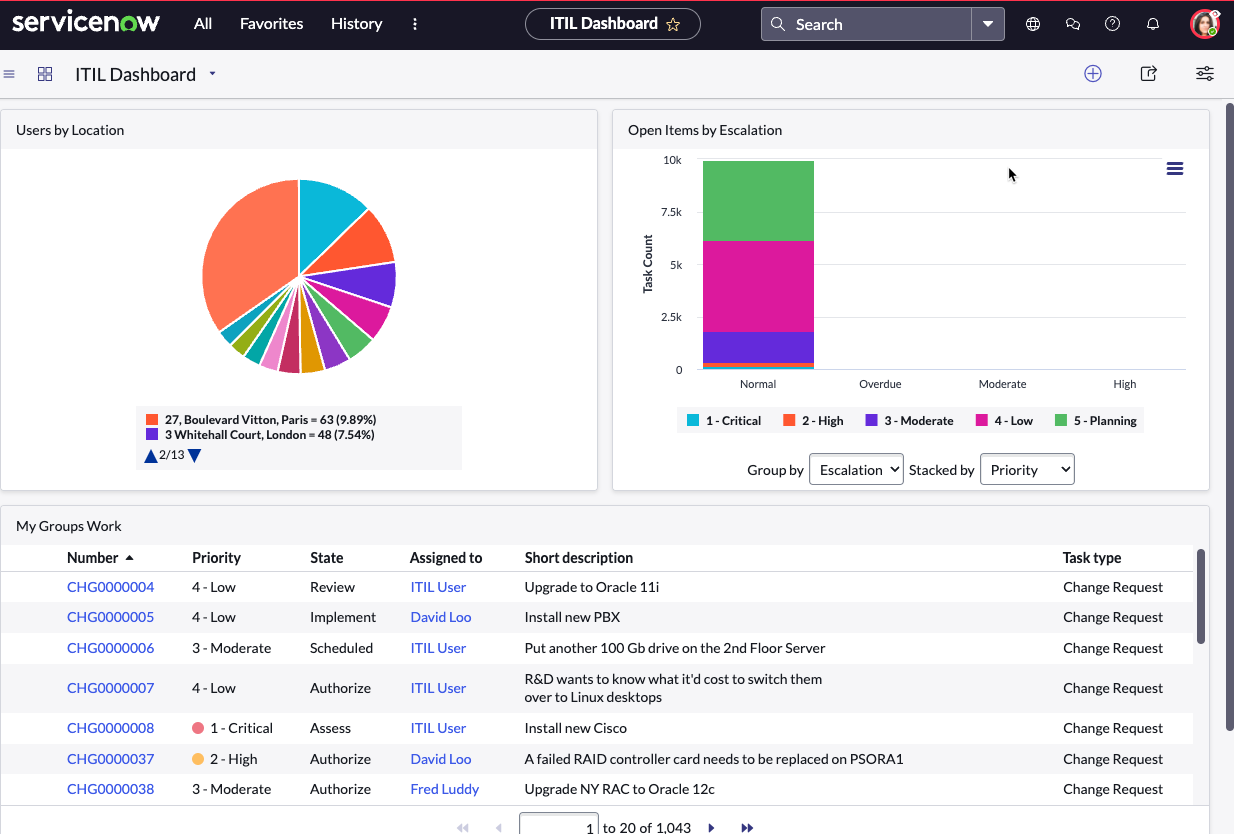Image resolution: width=1234 pixels, height=834 pixels.
Task: Open the Favorites menu
Action: coord(271,24)
